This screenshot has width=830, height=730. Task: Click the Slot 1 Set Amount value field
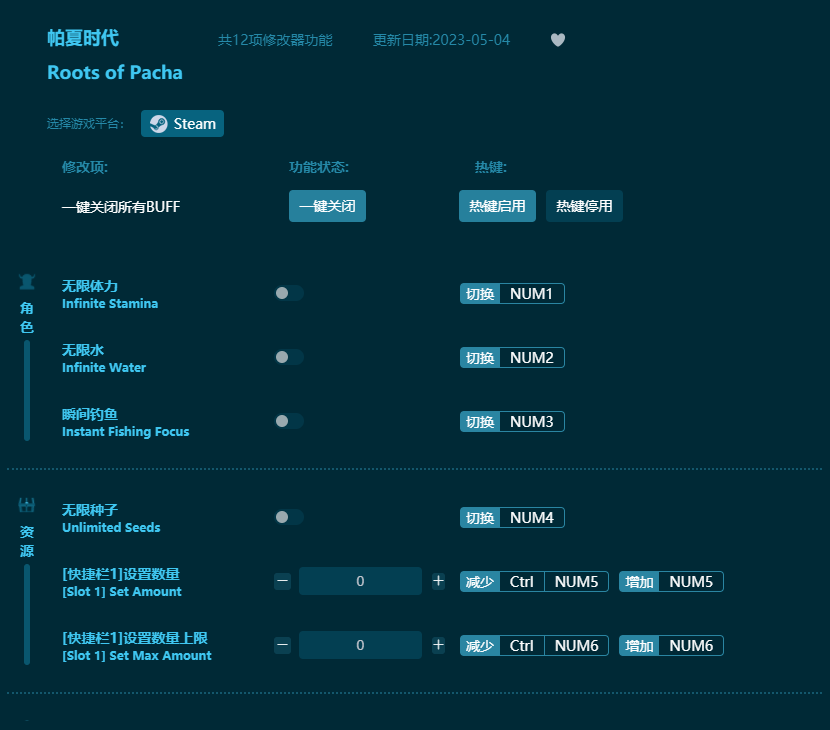[x=360, y=581]
